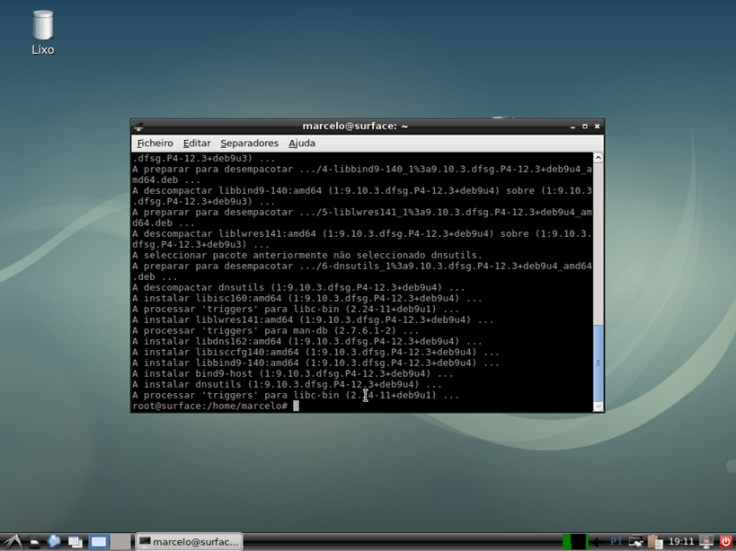Launch the web browser from the panel
This screenshot has width=736, height=551.
point(54,541)
